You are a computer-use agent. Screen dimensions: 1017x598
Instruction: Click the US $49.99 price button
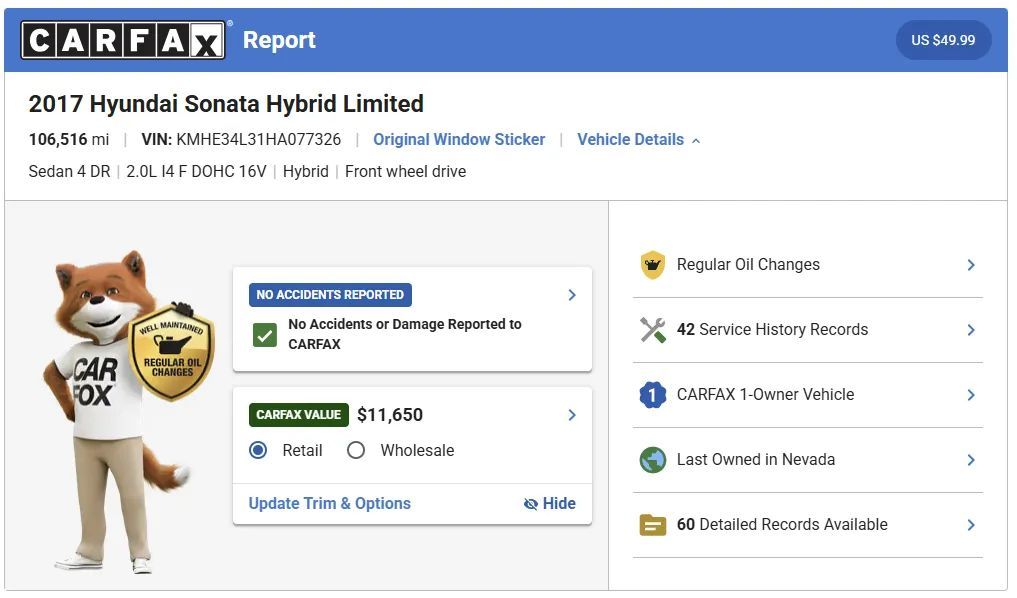coord(943,40)
